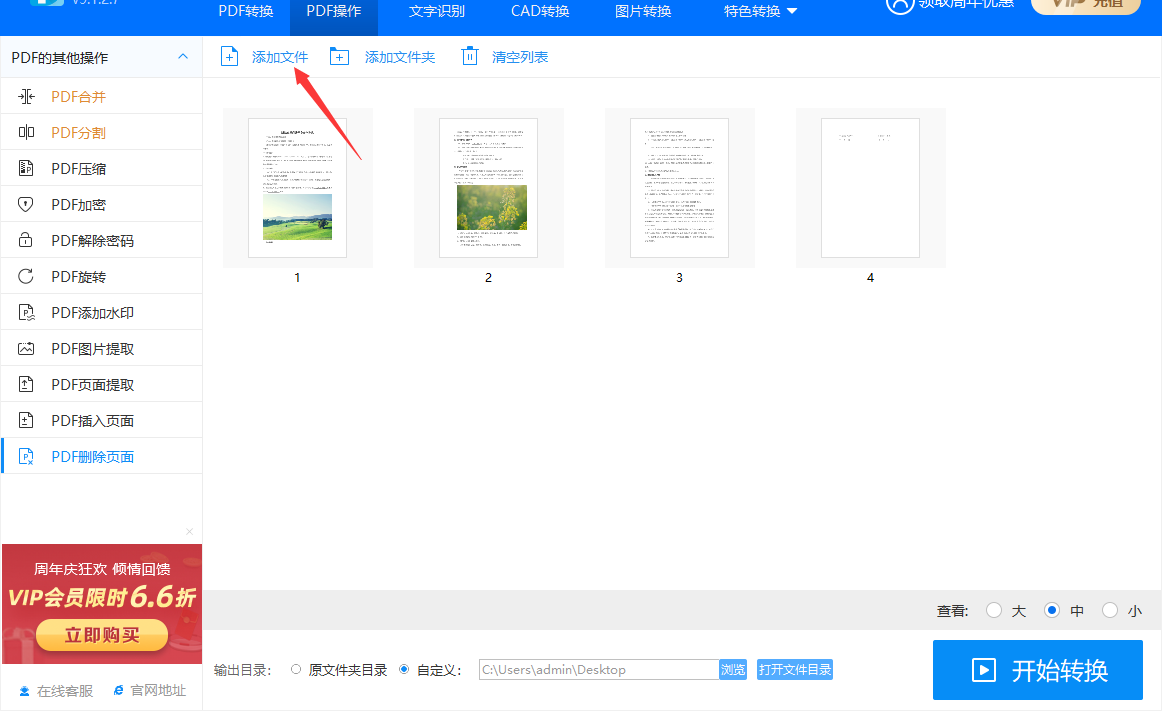Select PDF图片提取 in sidebar
The image size is (1162, 711).
(x=102, y=348)
